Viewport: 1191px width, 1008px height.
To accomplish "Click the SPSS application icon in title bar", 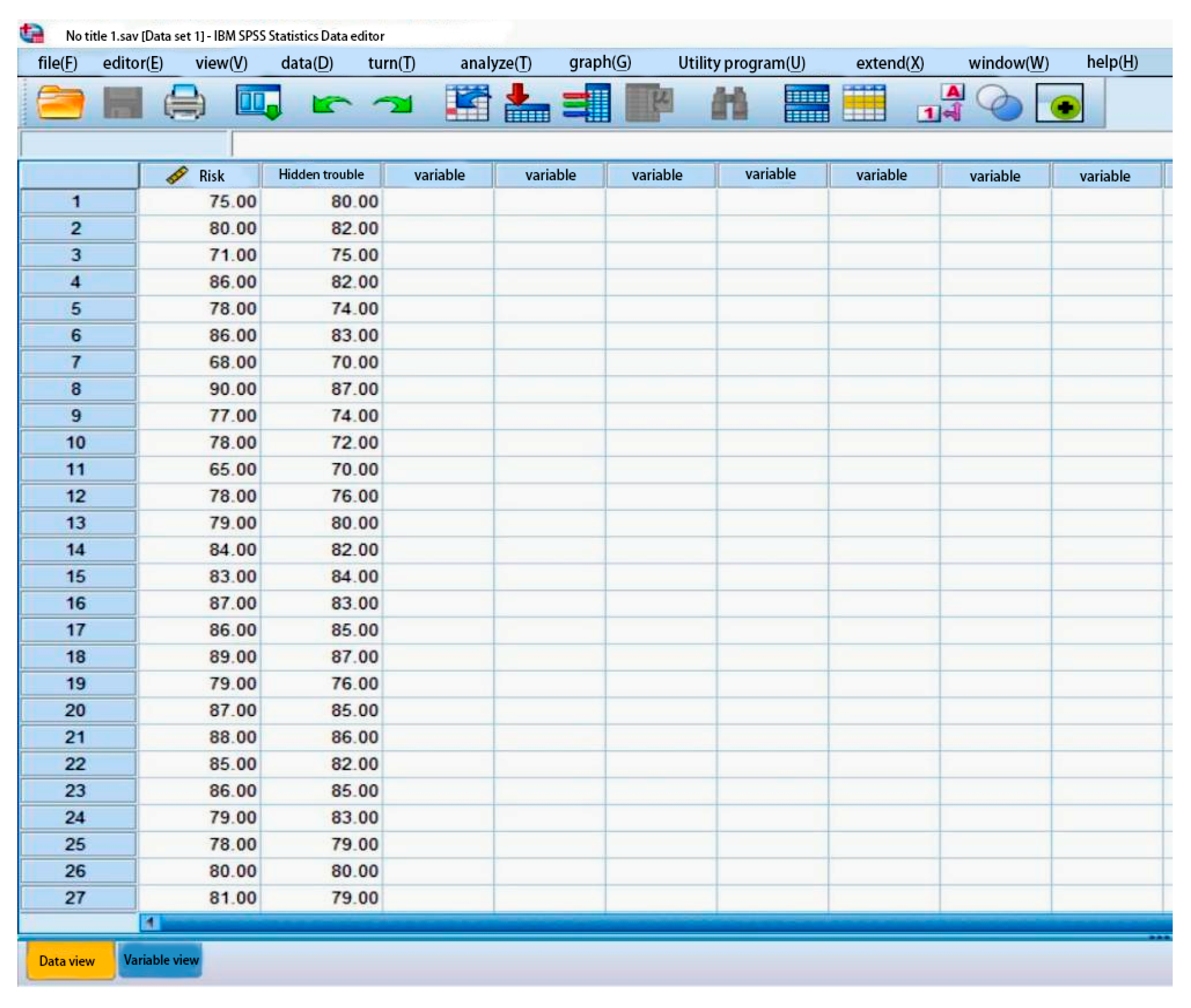I will [33, 33].
